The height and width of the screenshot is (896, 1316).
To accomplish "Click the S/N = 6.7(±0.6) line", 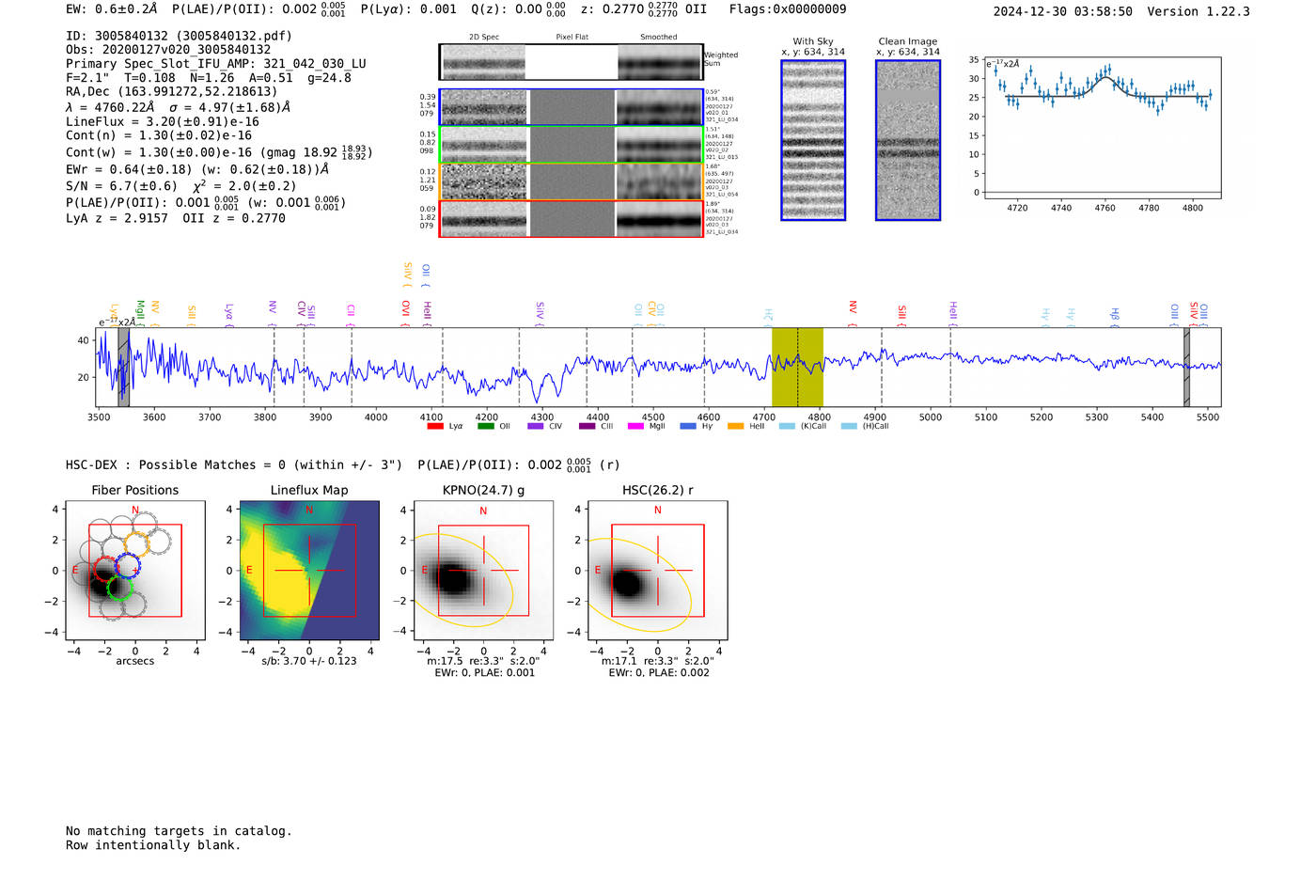I will pos(181,186).
